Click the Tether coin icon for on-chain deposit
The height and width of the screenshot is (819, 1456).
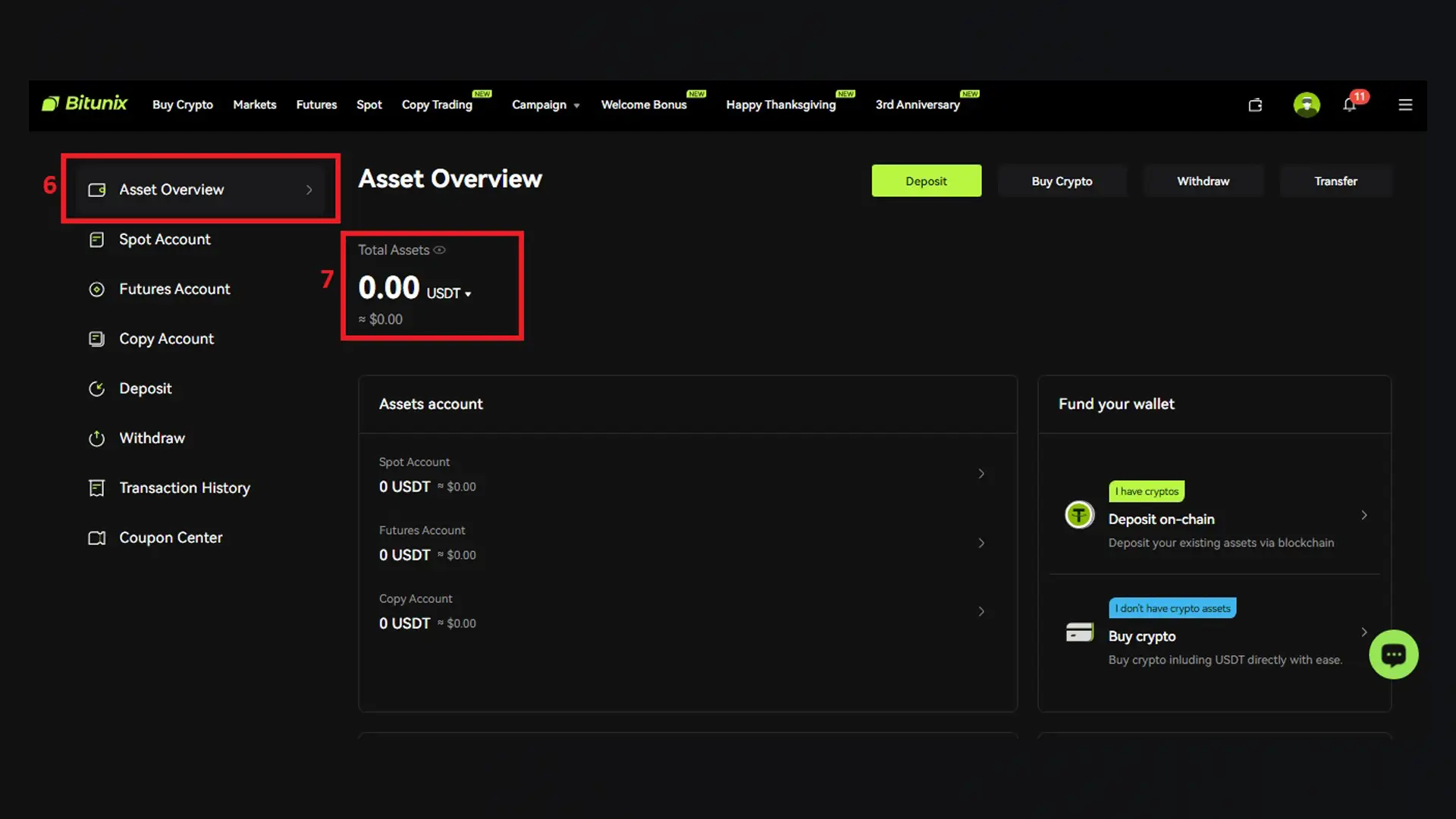pos(1079,515)
